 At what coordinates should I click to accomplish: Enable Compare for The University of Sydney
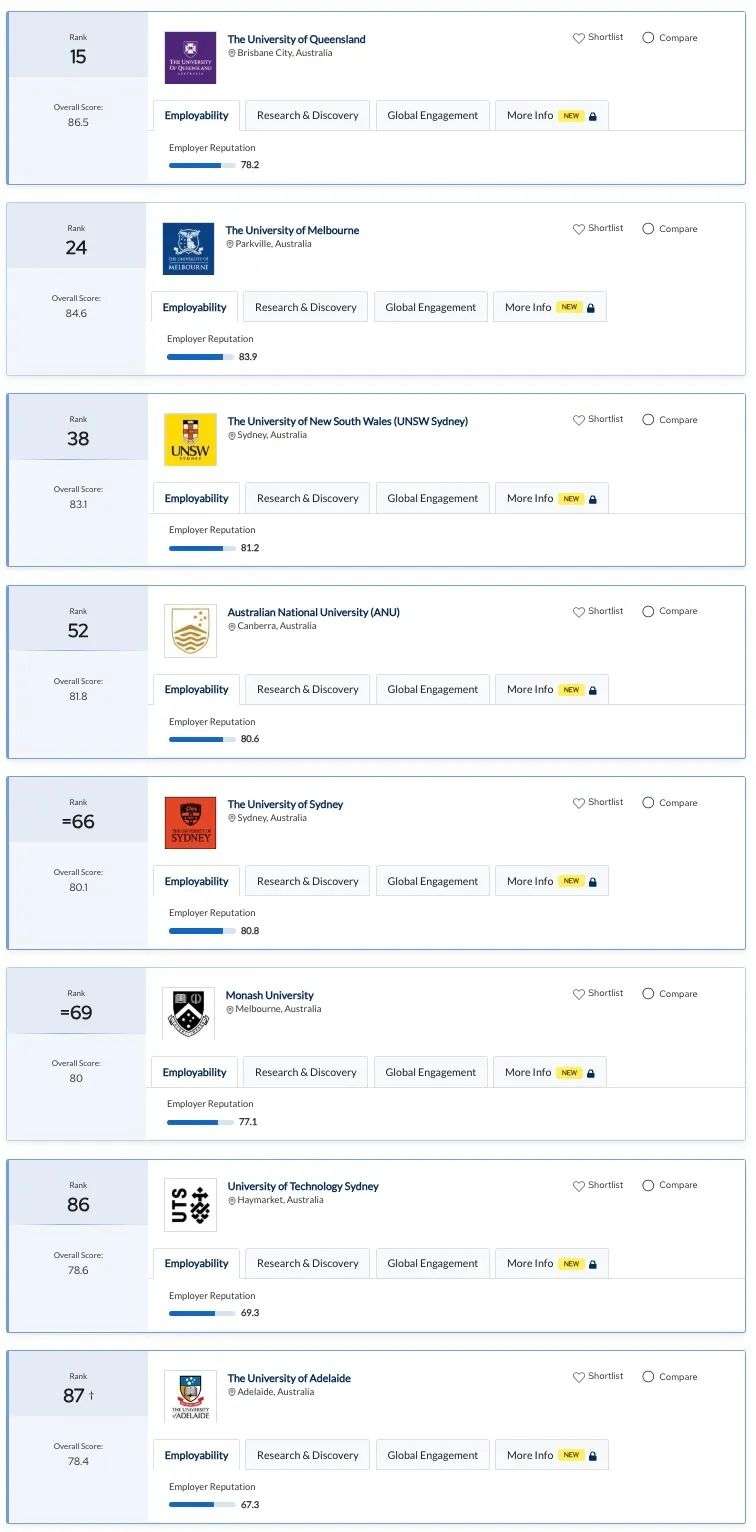pyautogui.click(x=648, y=802)
